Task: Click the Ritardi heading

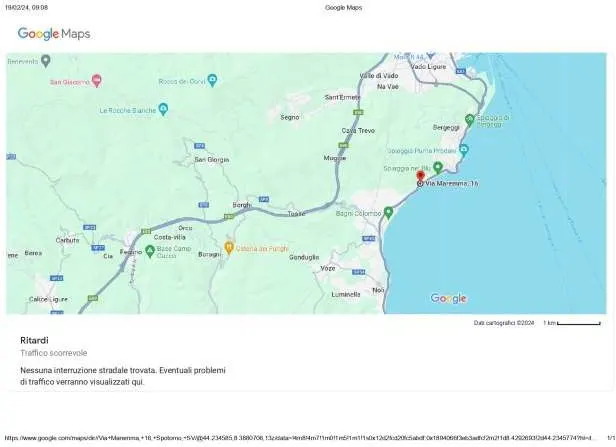Action: point(34,340)
